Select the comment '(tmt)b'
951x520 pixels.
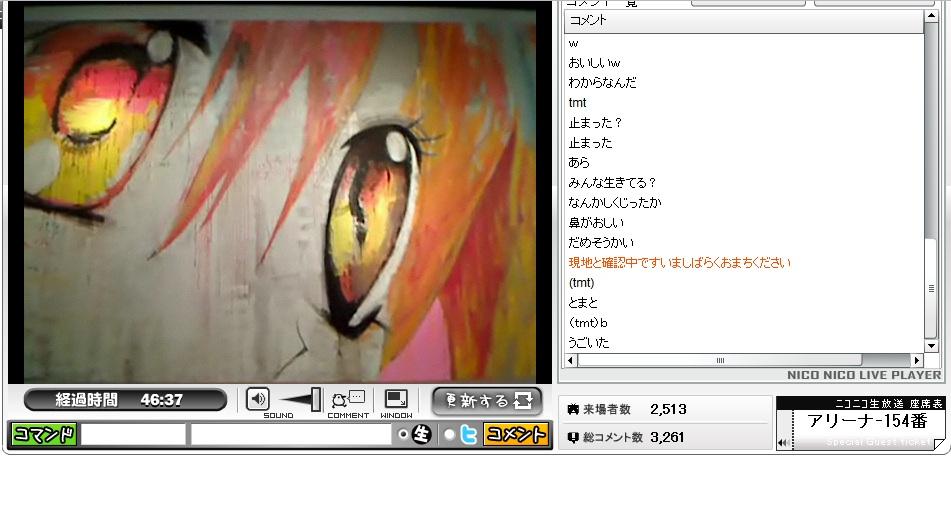pos(588,323)
